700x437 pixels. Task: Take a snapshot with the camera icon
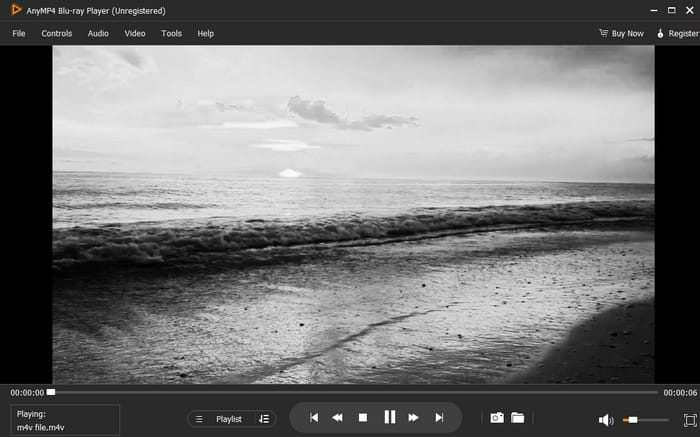497,418
